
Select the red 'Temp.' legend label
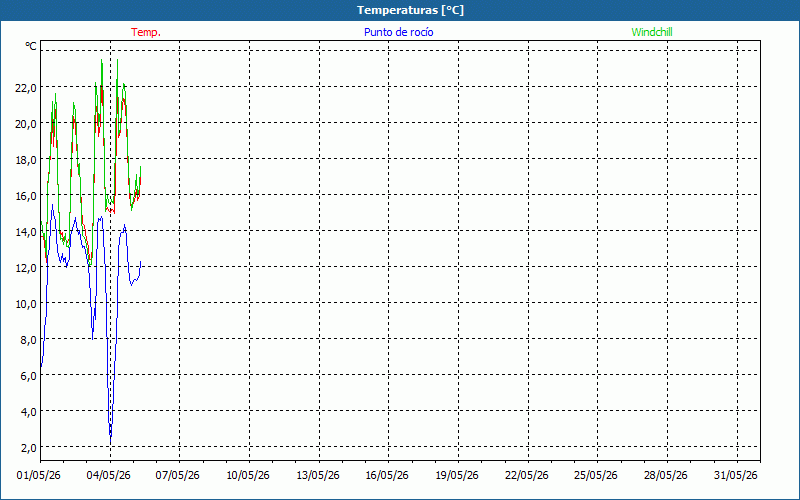pyautogui.click(x=146, y=32)
